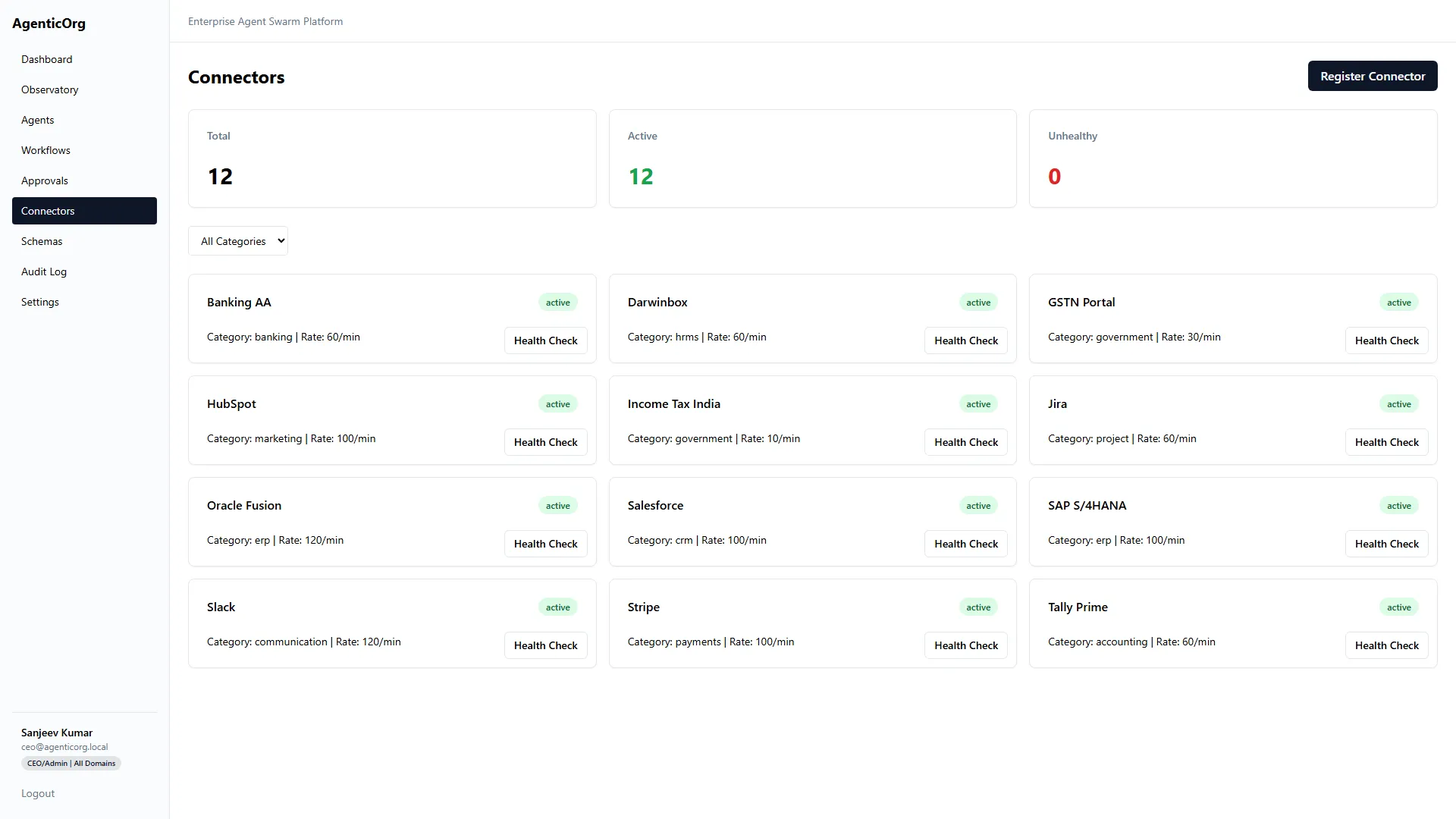Viewport: 1456px width, 819px height.
Task: Open the Schemas section
Action: tap(84, 241)
